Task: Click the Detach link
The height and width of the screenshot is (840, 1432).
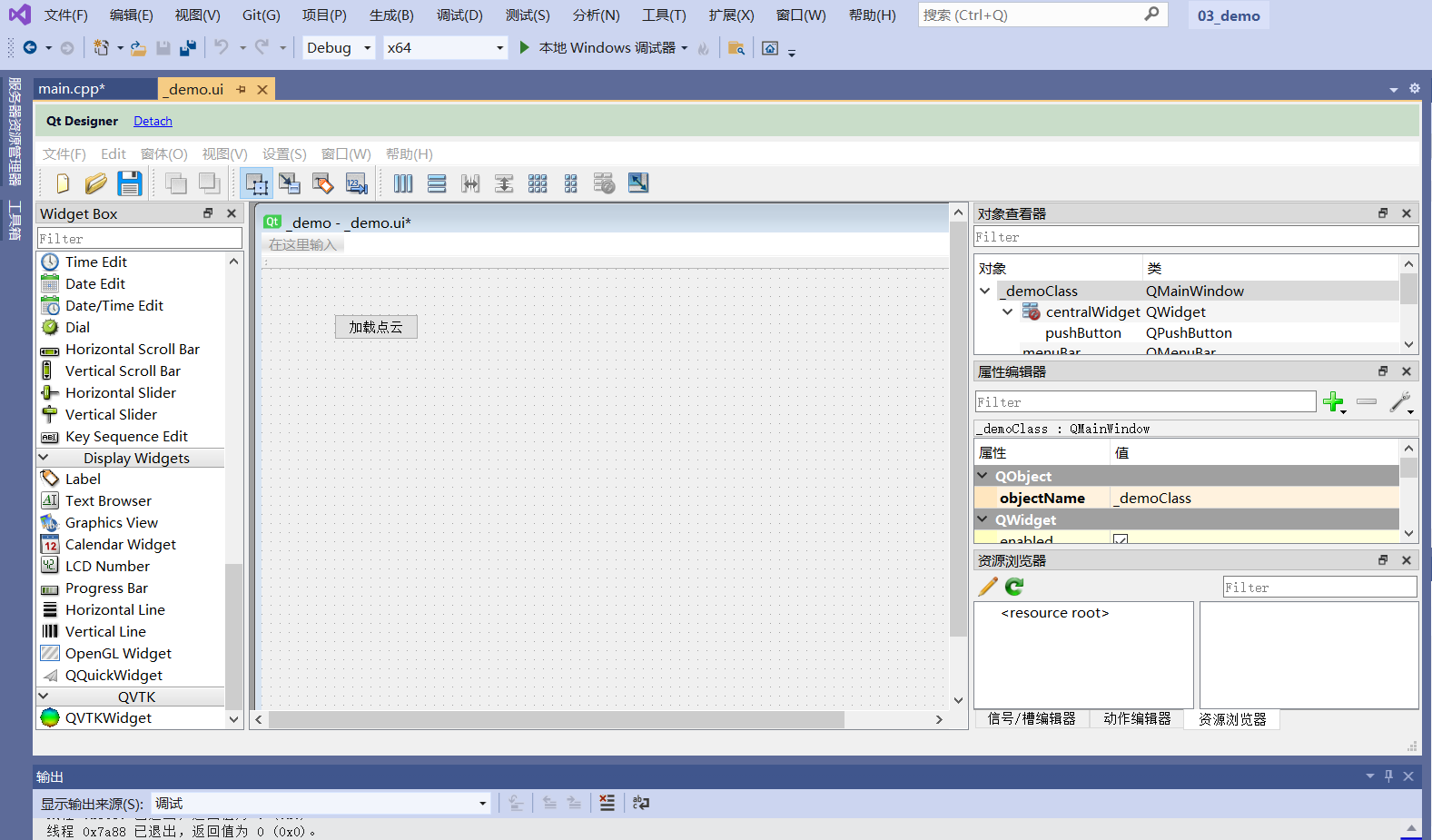Action: [153, 122]
